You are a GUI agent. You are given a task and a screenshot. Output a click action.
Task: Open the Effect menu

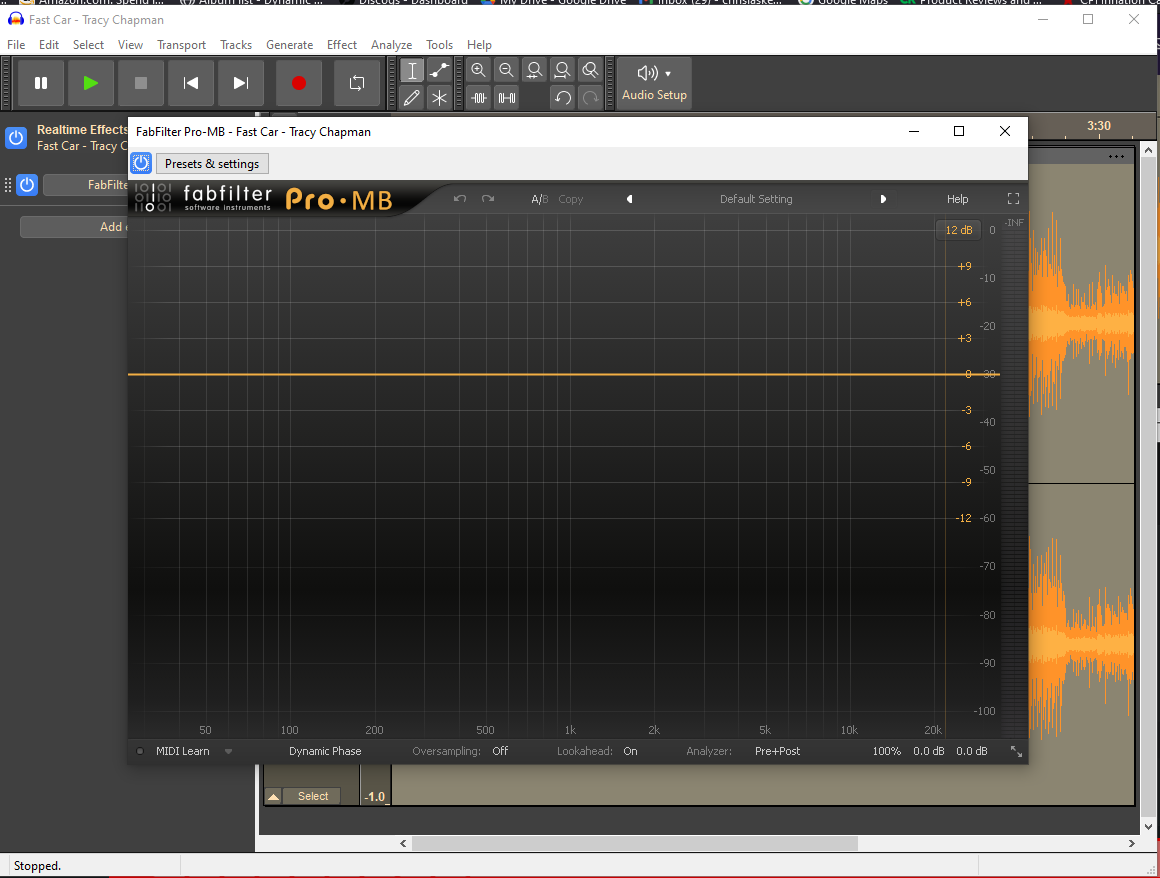click(x=342, y=45)
